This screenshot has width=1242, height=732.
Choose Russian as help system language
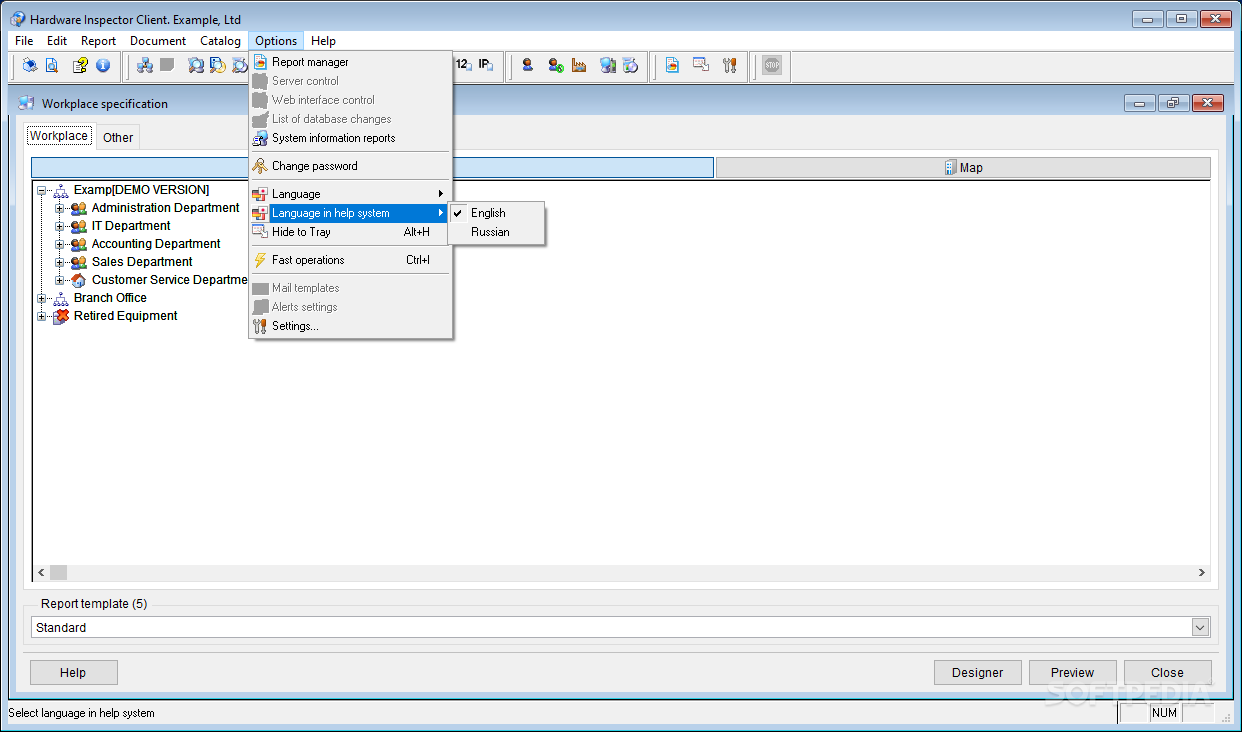496,232
